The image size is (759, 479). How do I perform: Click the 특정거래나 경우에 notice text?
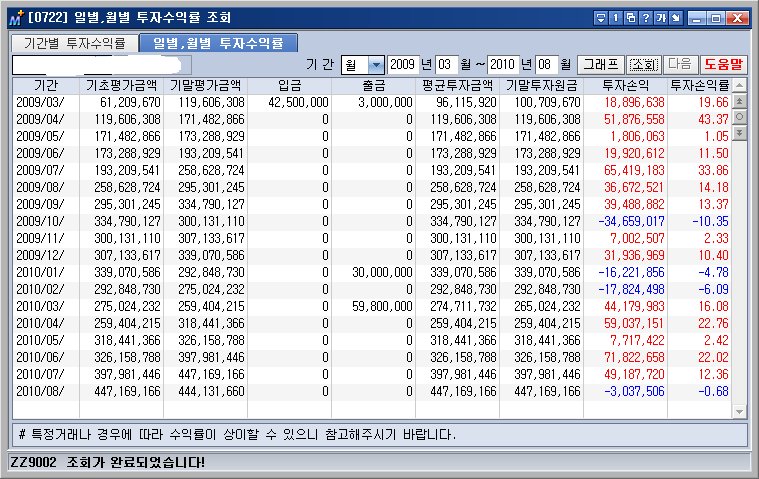[237, 434]
